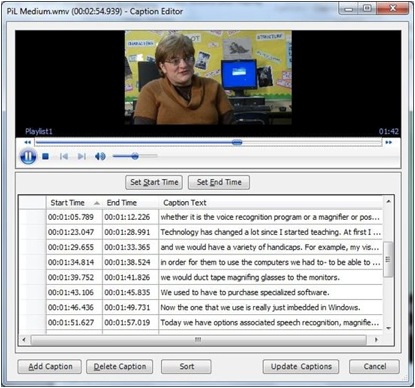Viewport: 415px width, 388px height.
Task: Select start time 00:01:46.436
Action: pos(74,307)
